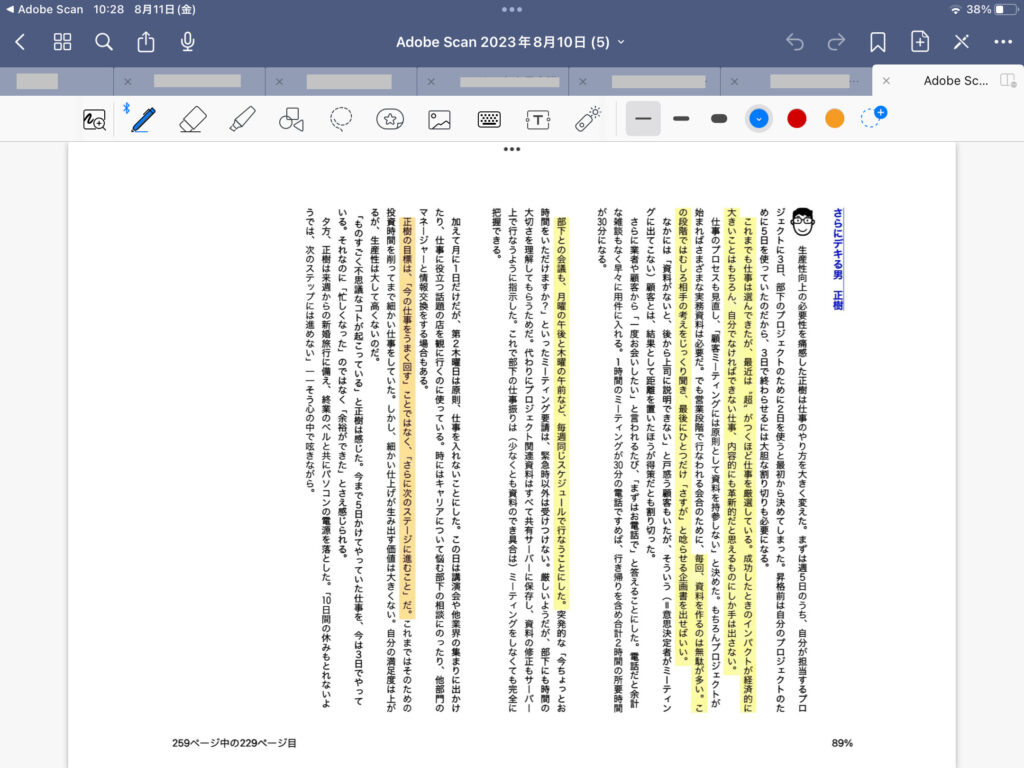Select the Text box tool
The width and height of the screenshot is (1024, 768).
click(x=538, y=120)
